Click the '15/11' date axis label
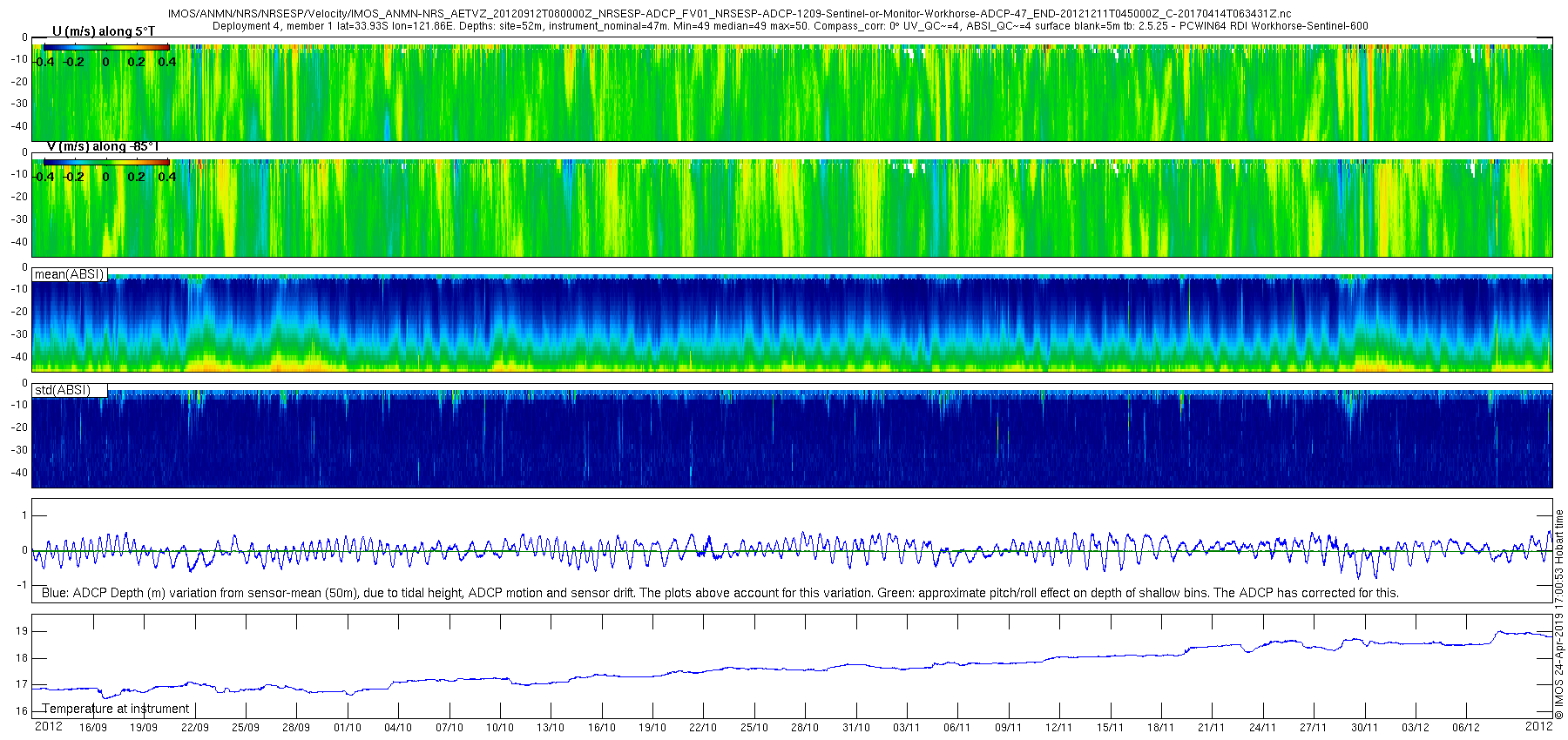This screenshot has height=740, width=1568. 1110,728
